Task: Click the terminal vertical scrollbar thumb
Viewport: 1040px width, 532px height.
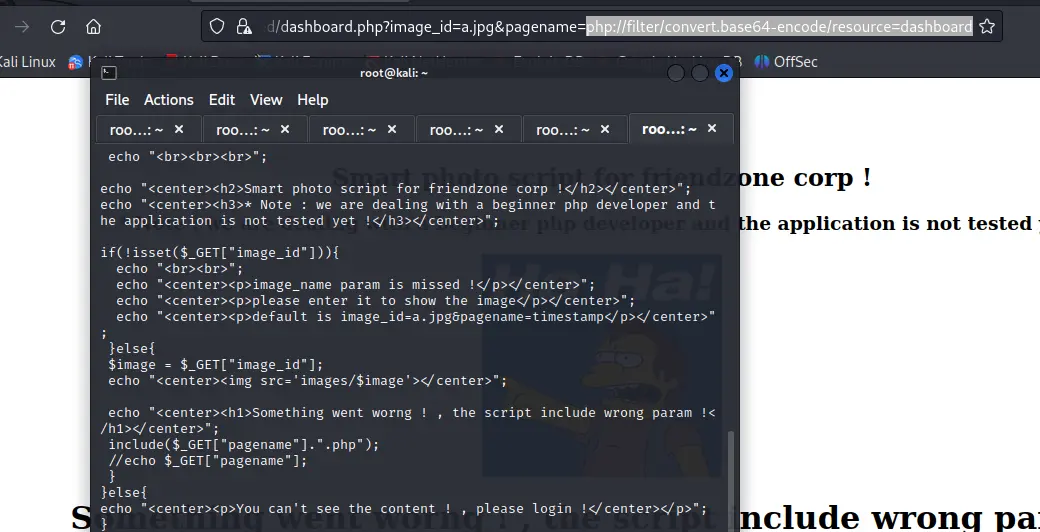Action: pos(731,481)
